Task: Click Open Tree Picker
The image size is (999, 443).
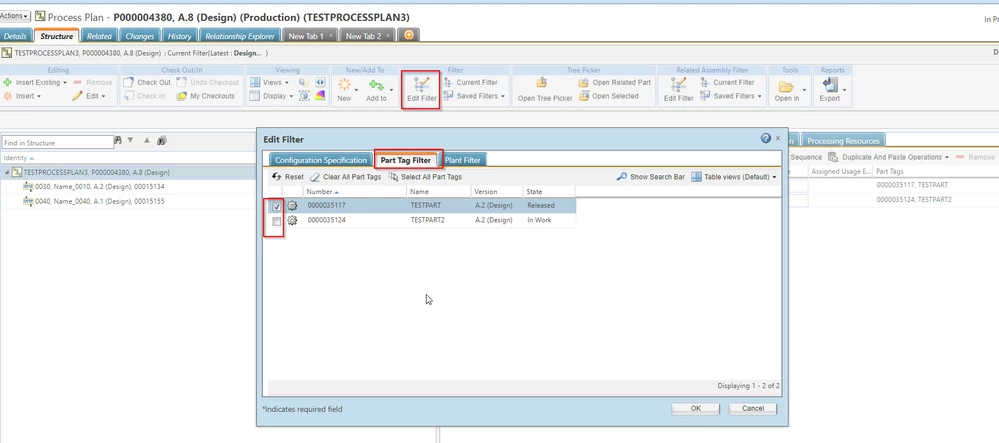Action: pyautogui.click(x=545, y=90)
